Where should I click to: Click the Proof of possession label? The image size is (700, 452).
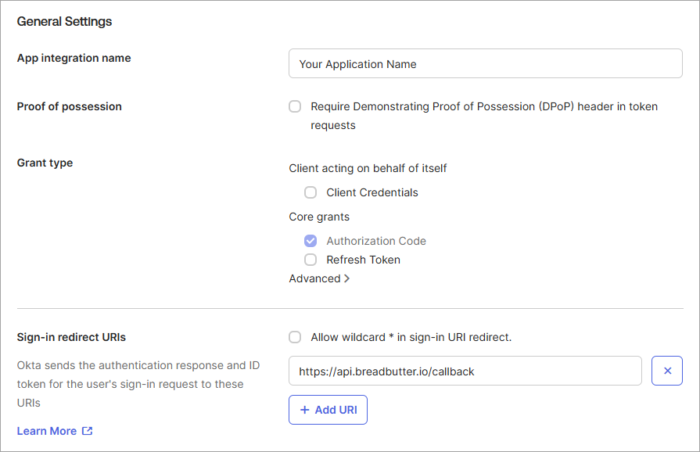(70, 106)
